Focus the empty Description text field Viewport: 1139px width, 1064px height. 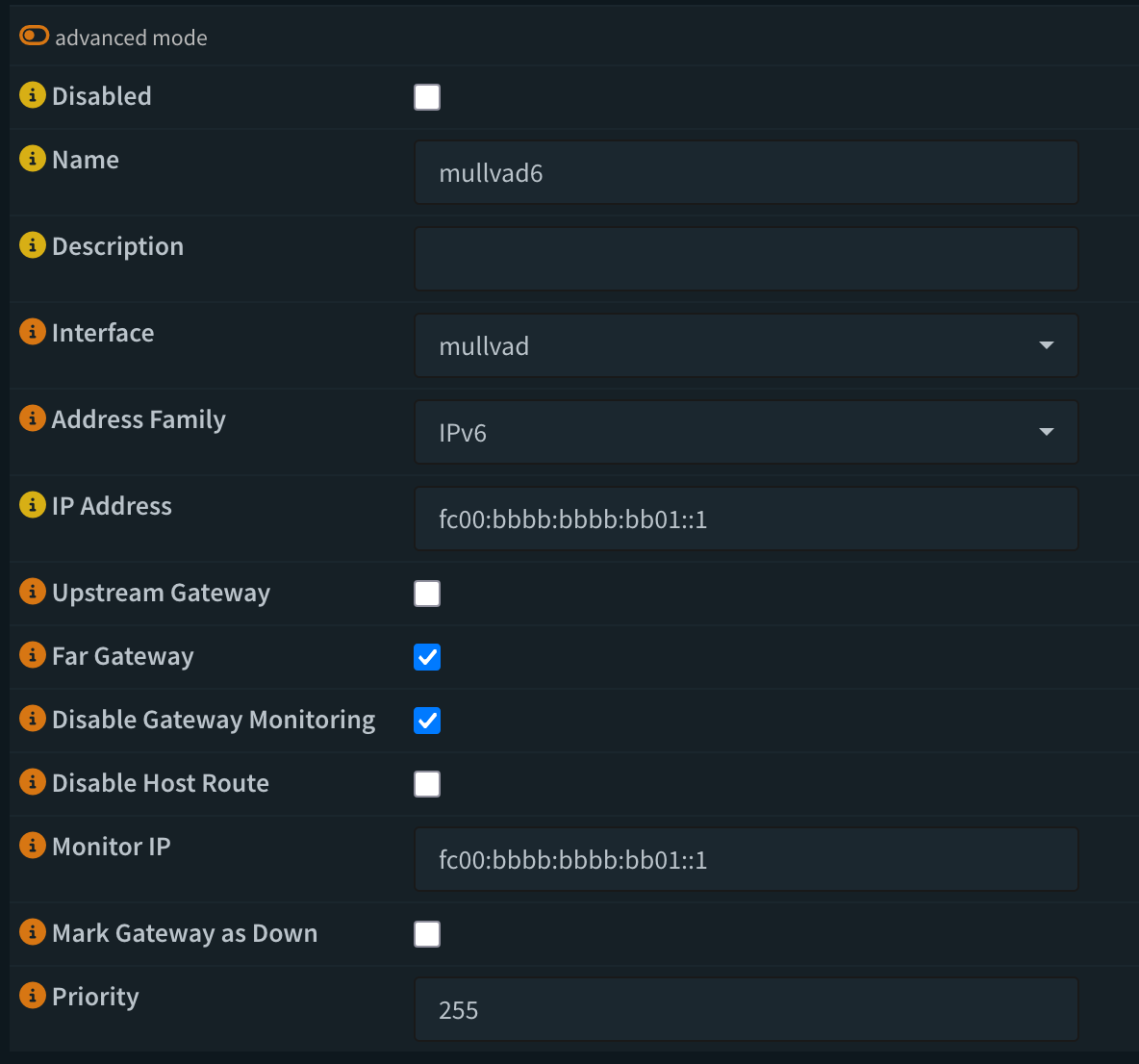[746, 259]
